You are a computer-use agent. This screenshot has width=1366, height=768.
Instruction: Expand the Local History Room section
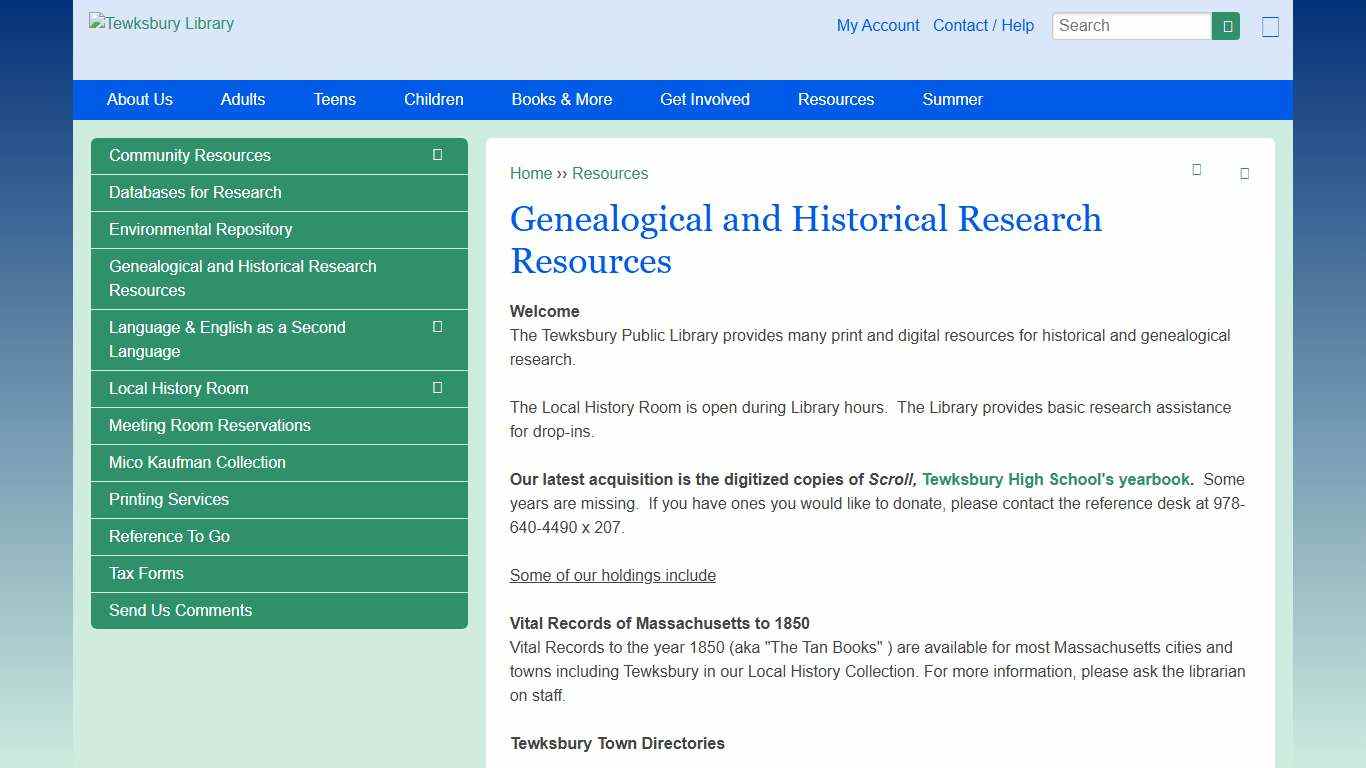point(437,388)
